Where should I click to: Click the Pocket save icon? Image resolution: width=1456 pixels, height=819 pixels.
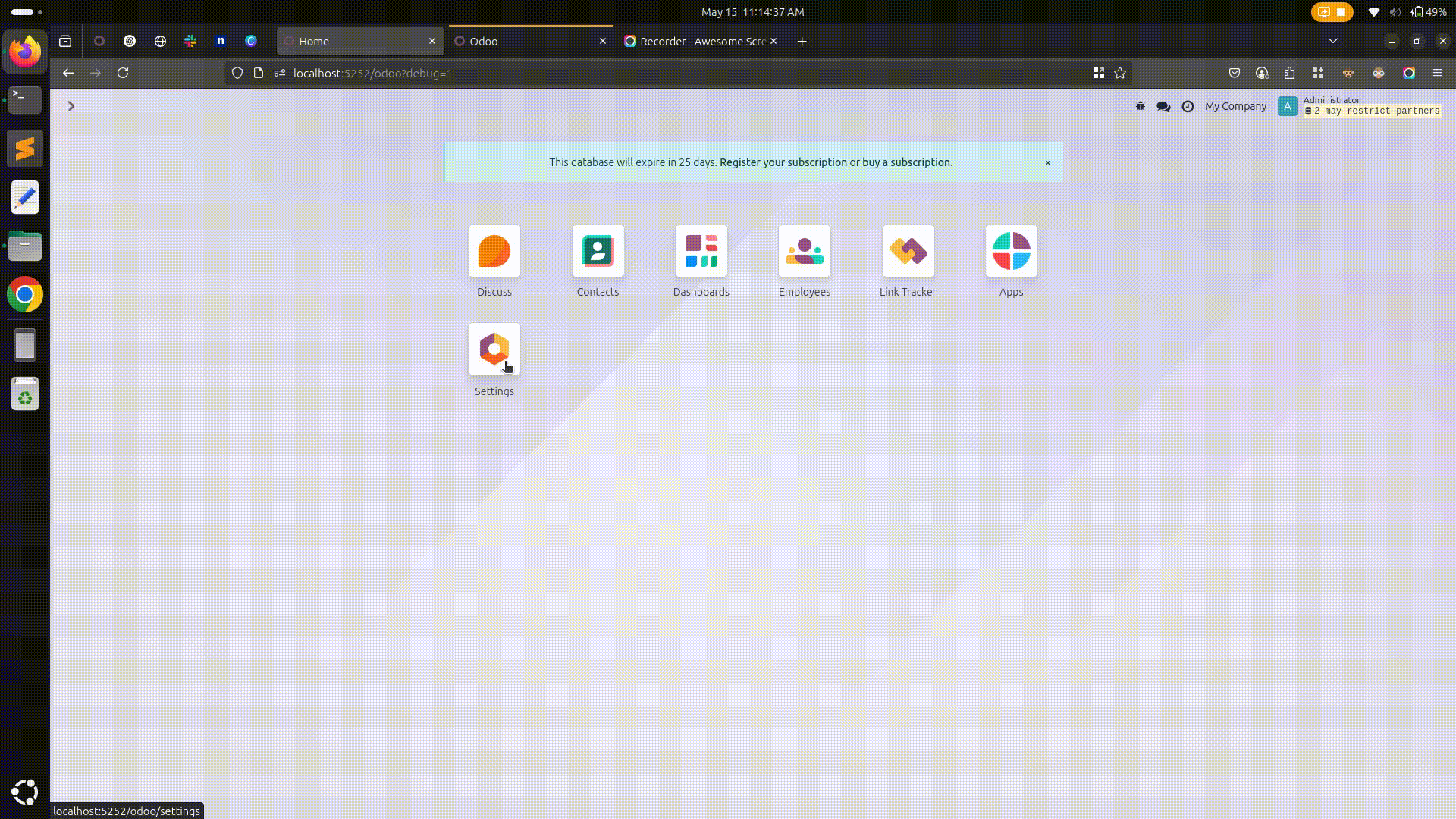click(x=1235, y=73)
